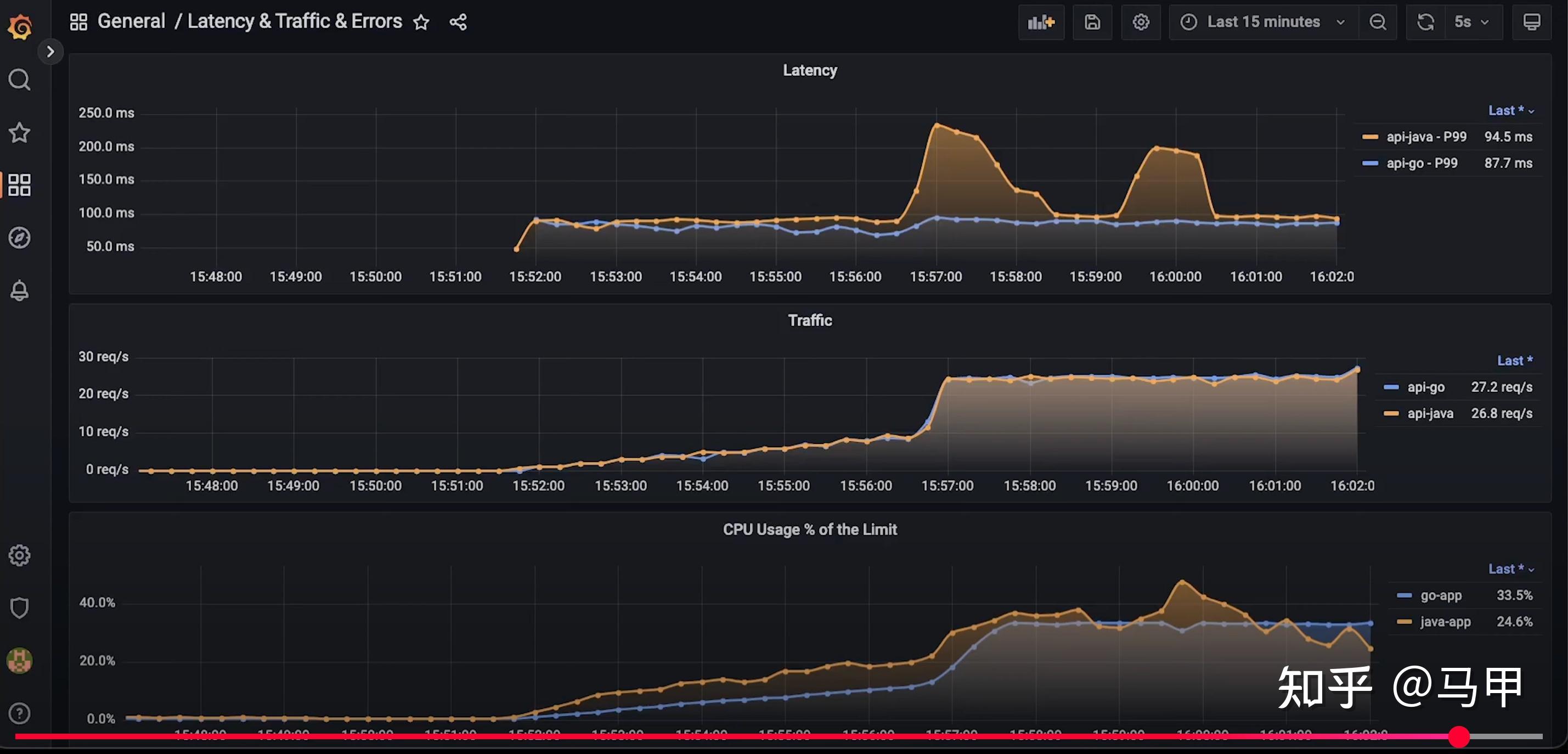
Task: Click the Share dashboard icon
Action: 458,22
